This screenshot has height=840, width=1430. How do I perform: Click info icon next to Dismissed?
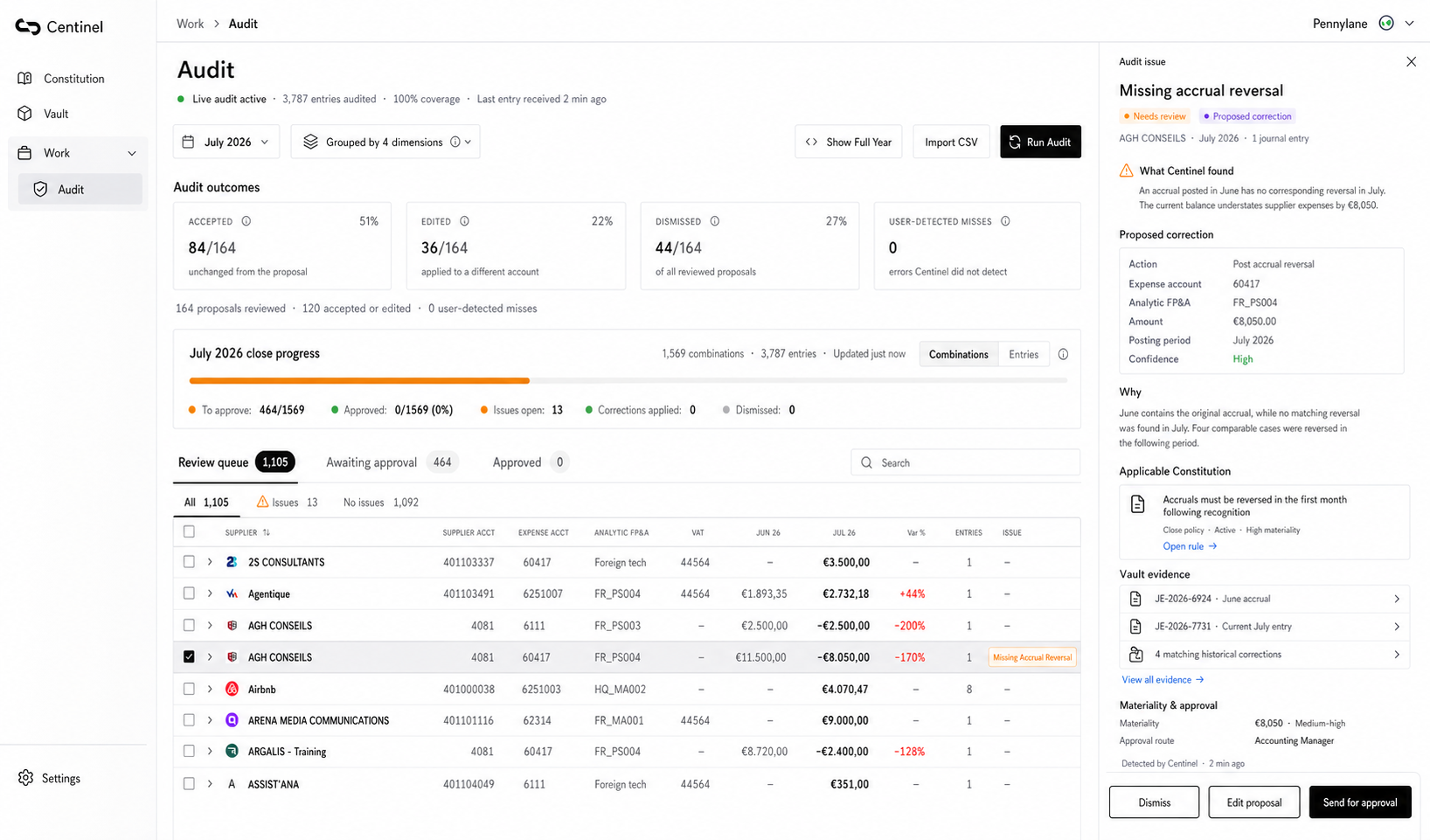click(x=715, y=221)
